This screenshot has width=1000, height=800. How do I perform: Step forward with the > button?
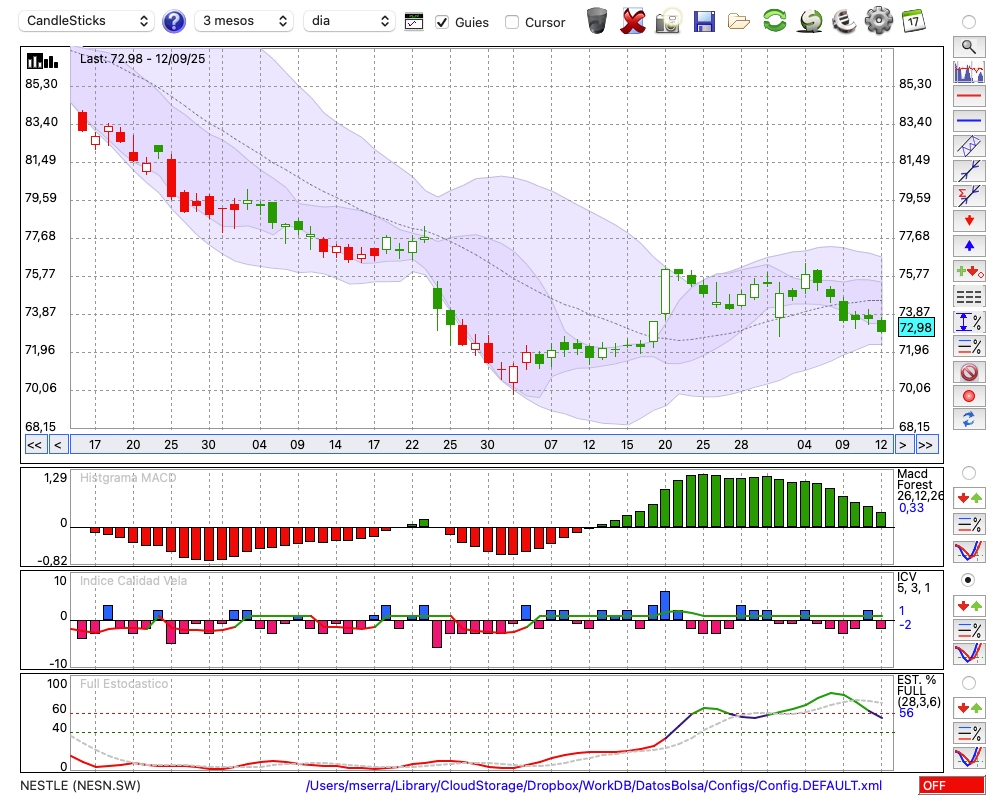[x=902, y=445]
